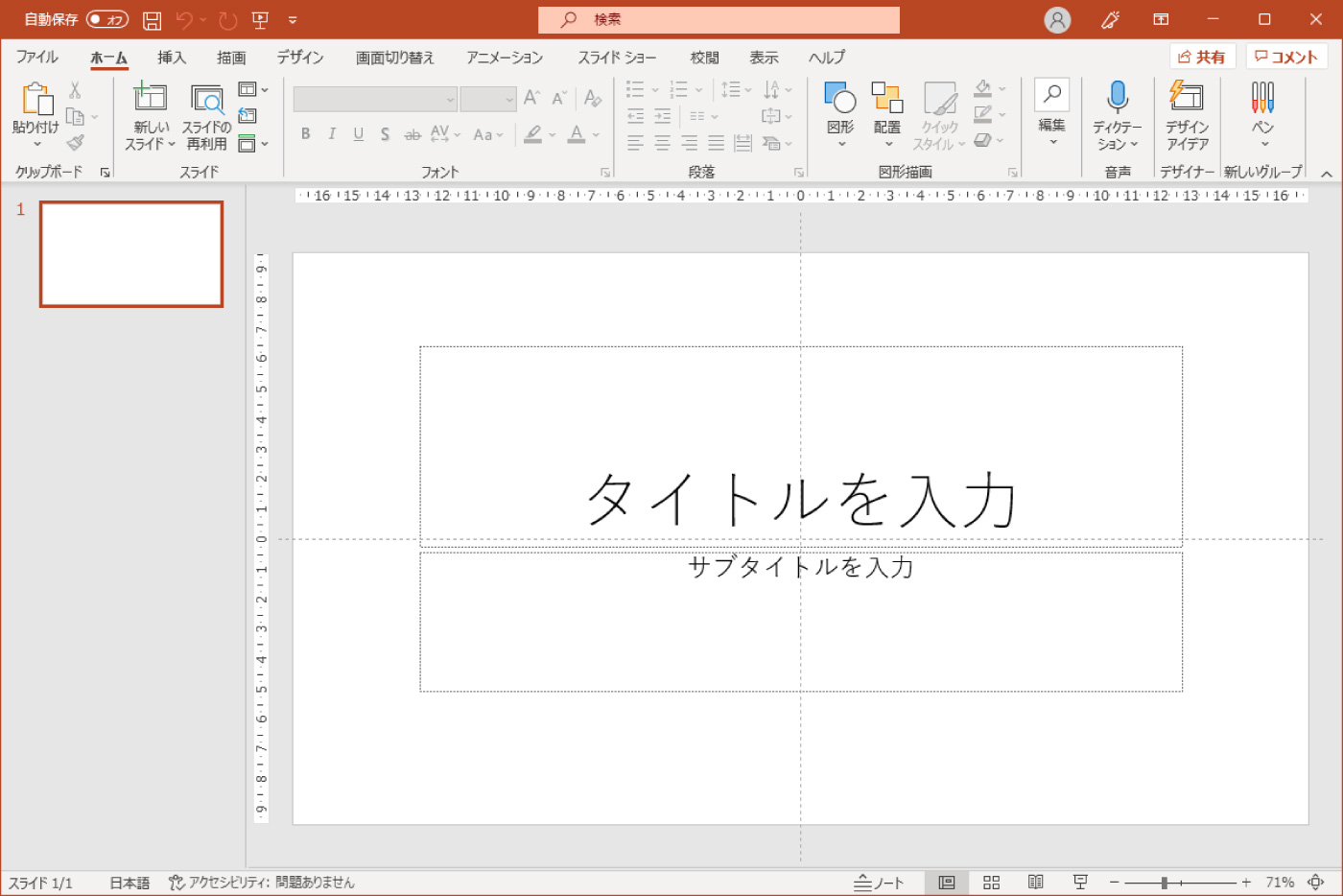The height and width of the screenshot is (896, 1343).
Task: Open スライドの再利用 (Reuse Slides)
Action: tap(207, 99)
